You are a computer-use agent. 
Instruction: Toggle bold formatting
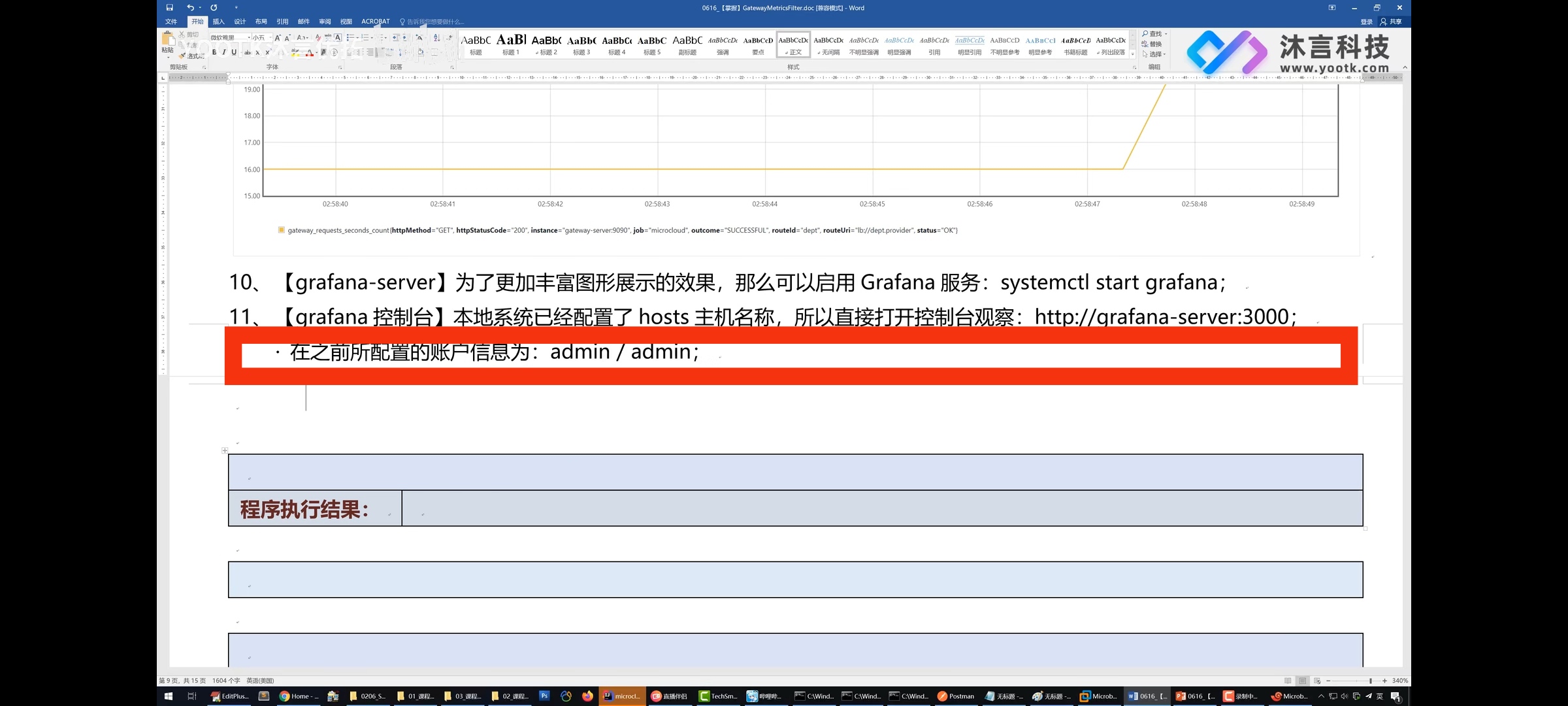coord(214,52)
